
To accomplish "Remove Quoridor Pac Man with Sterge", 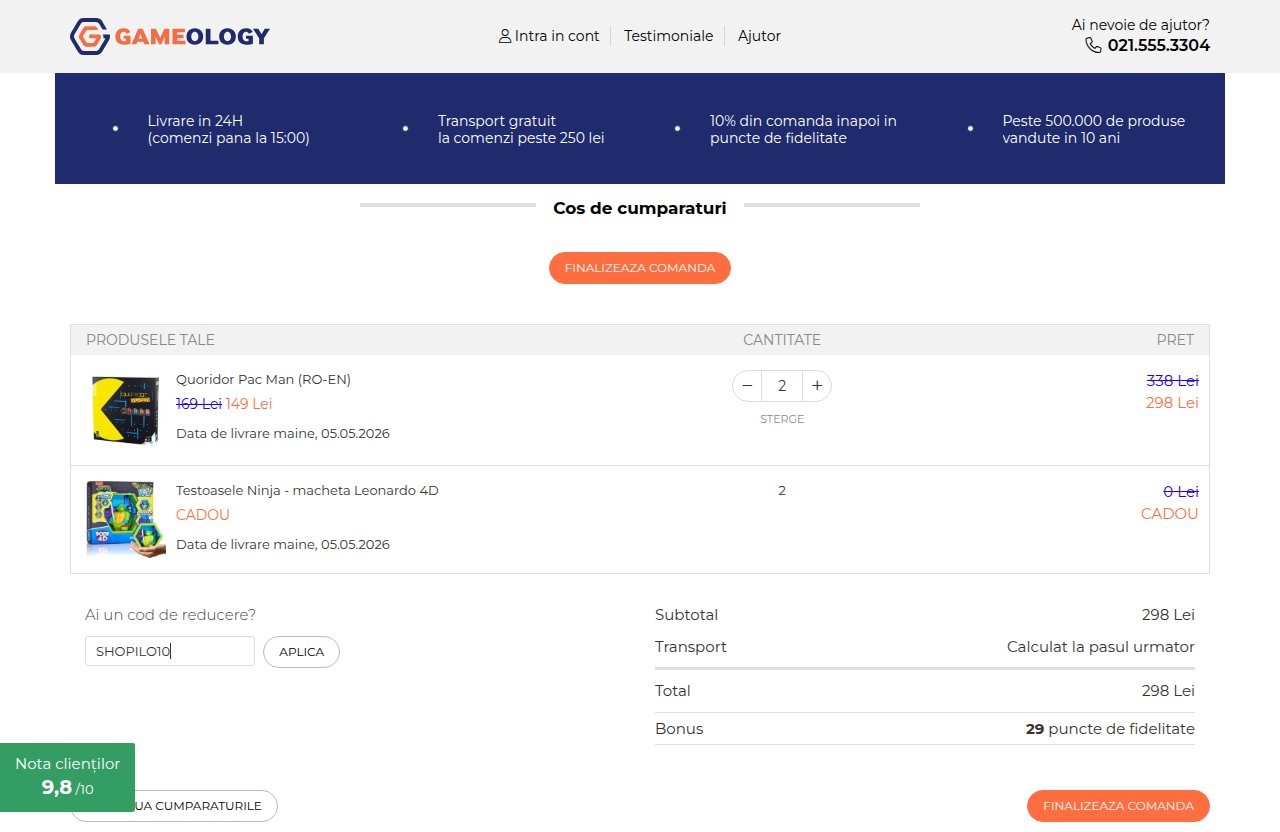I will [x=782, y=419].
